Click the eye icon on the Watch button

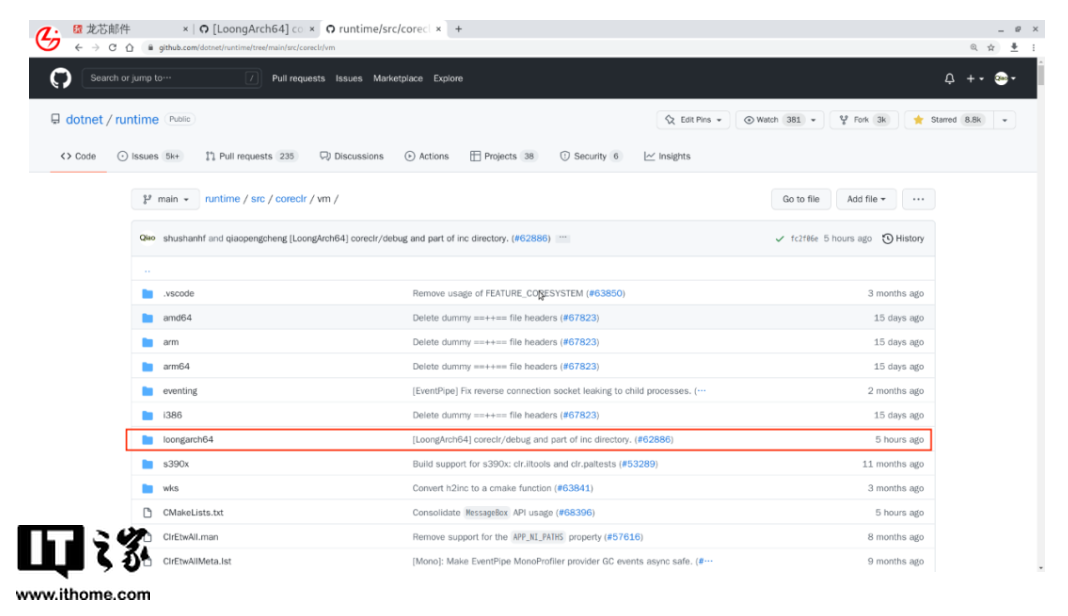749,120
